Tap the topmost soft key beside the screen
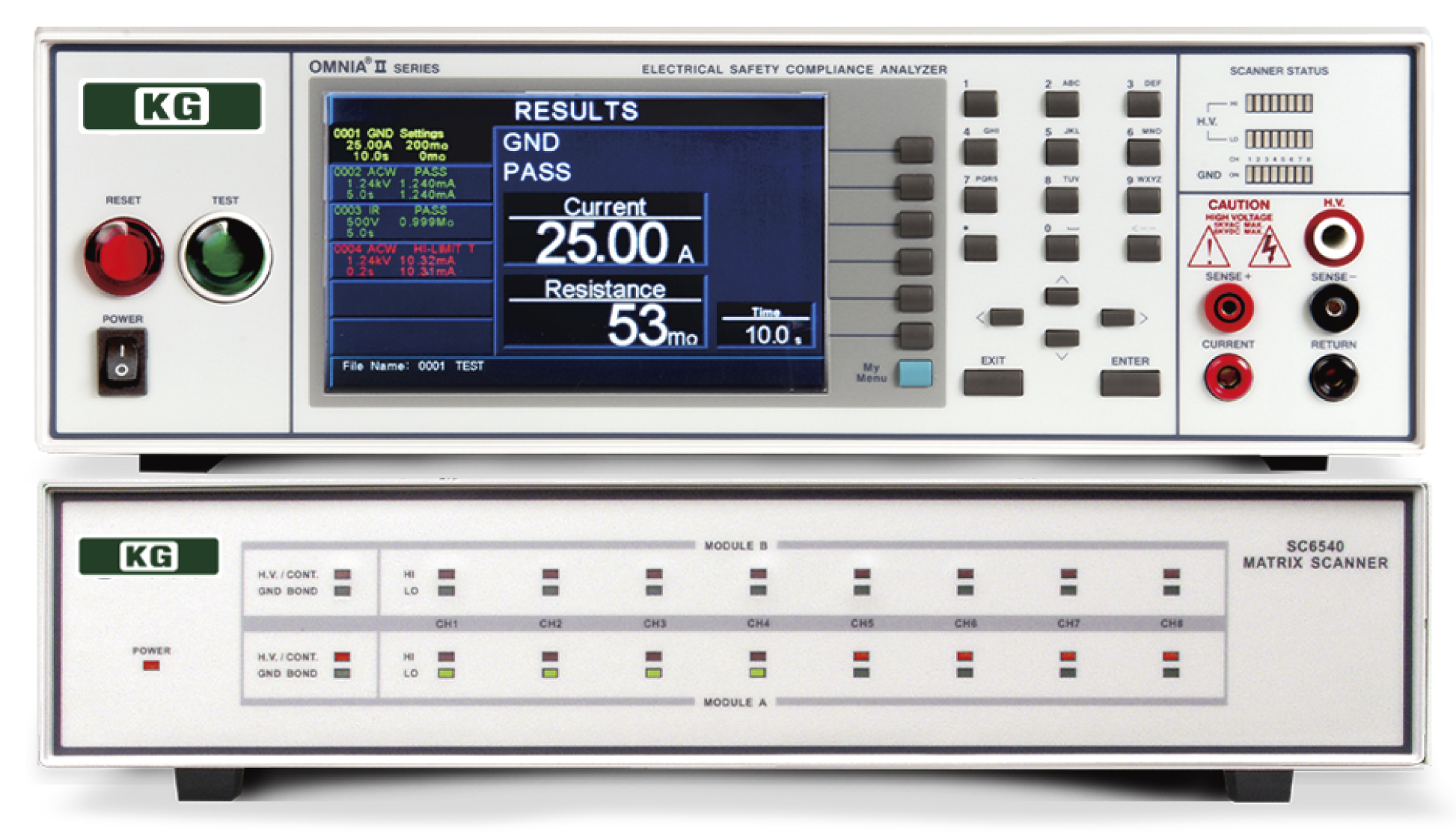1456x833 pixels. tap(915, 150)
